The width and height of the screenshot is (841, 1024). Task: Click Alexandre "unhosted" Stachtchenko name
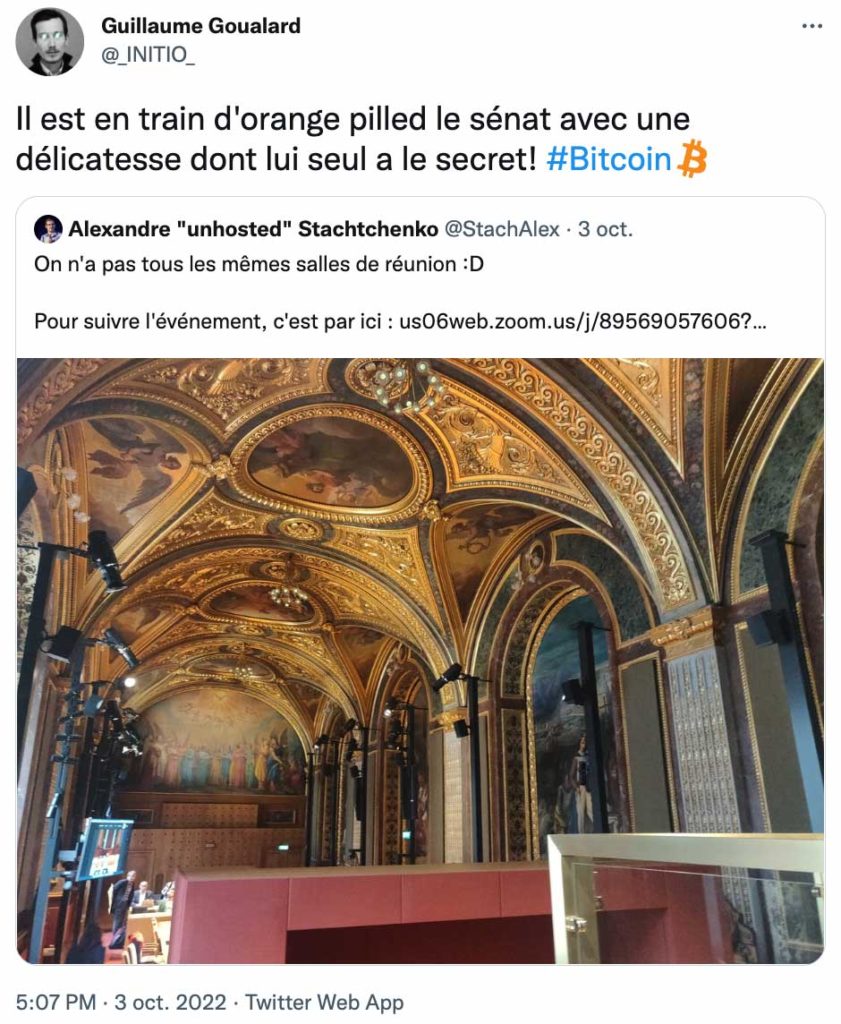coord(253,229)
